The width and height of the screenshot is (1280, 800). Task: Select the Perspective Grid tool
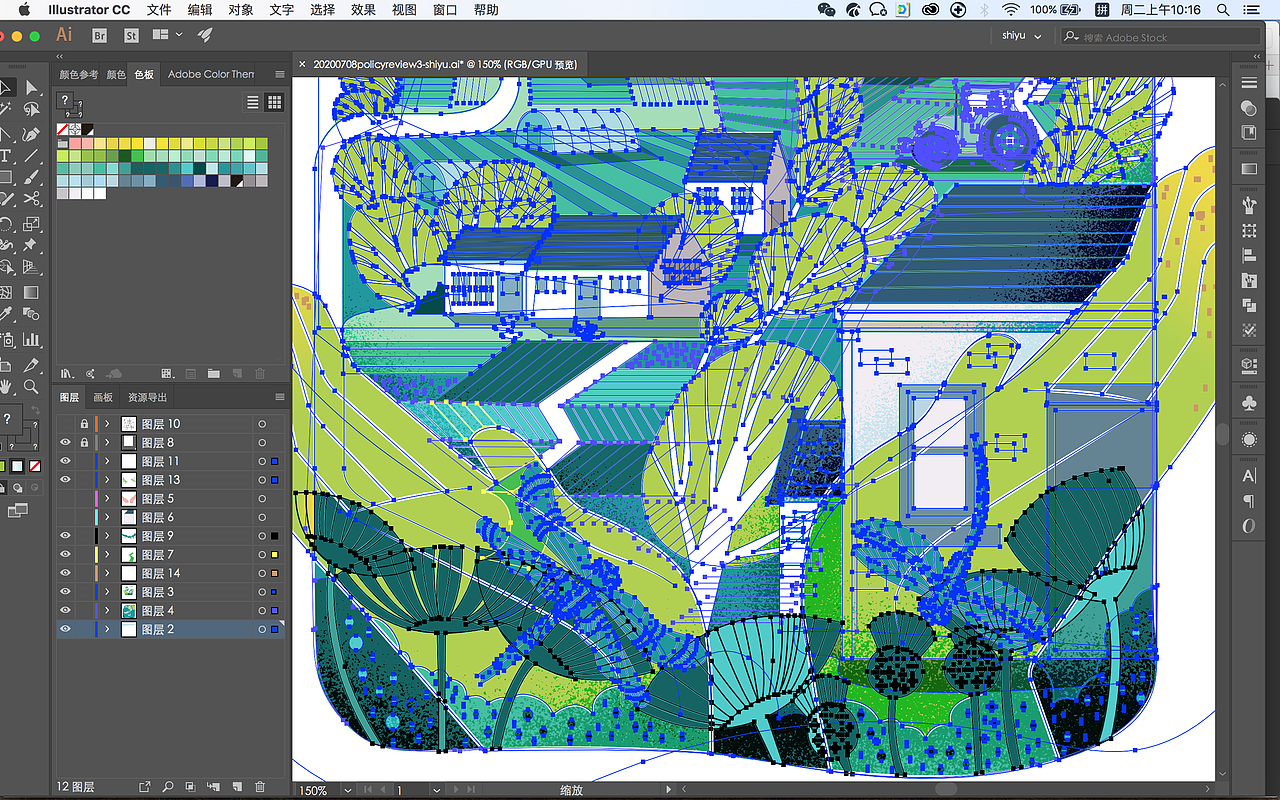click(x=31, y=267)
